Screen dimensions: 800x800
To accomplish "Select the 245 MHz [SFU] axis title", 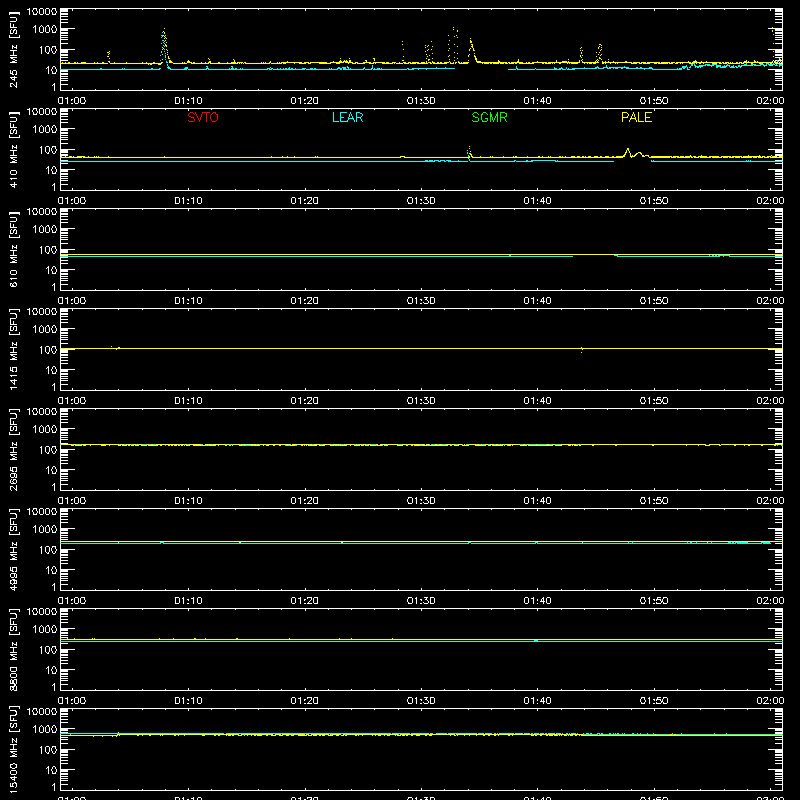I will [14, 49].
